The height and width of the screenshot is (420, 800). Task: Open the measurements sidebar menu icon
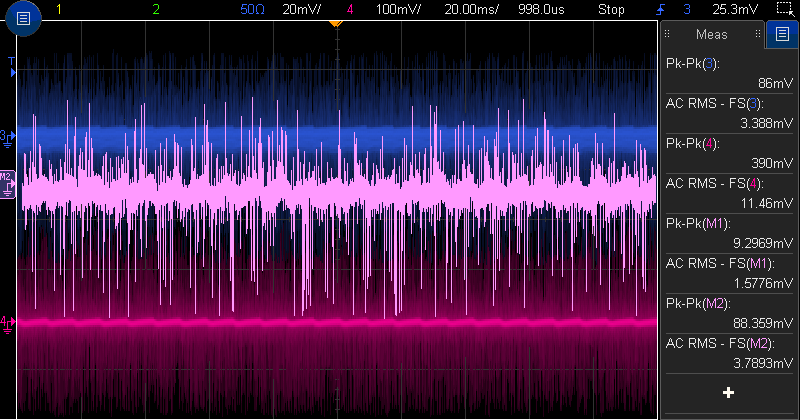782,34
